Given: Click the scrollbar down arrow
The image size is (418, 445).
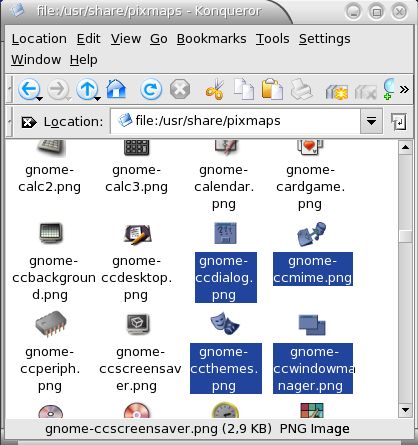Looking at the screenshot, I should coord(406,410).
